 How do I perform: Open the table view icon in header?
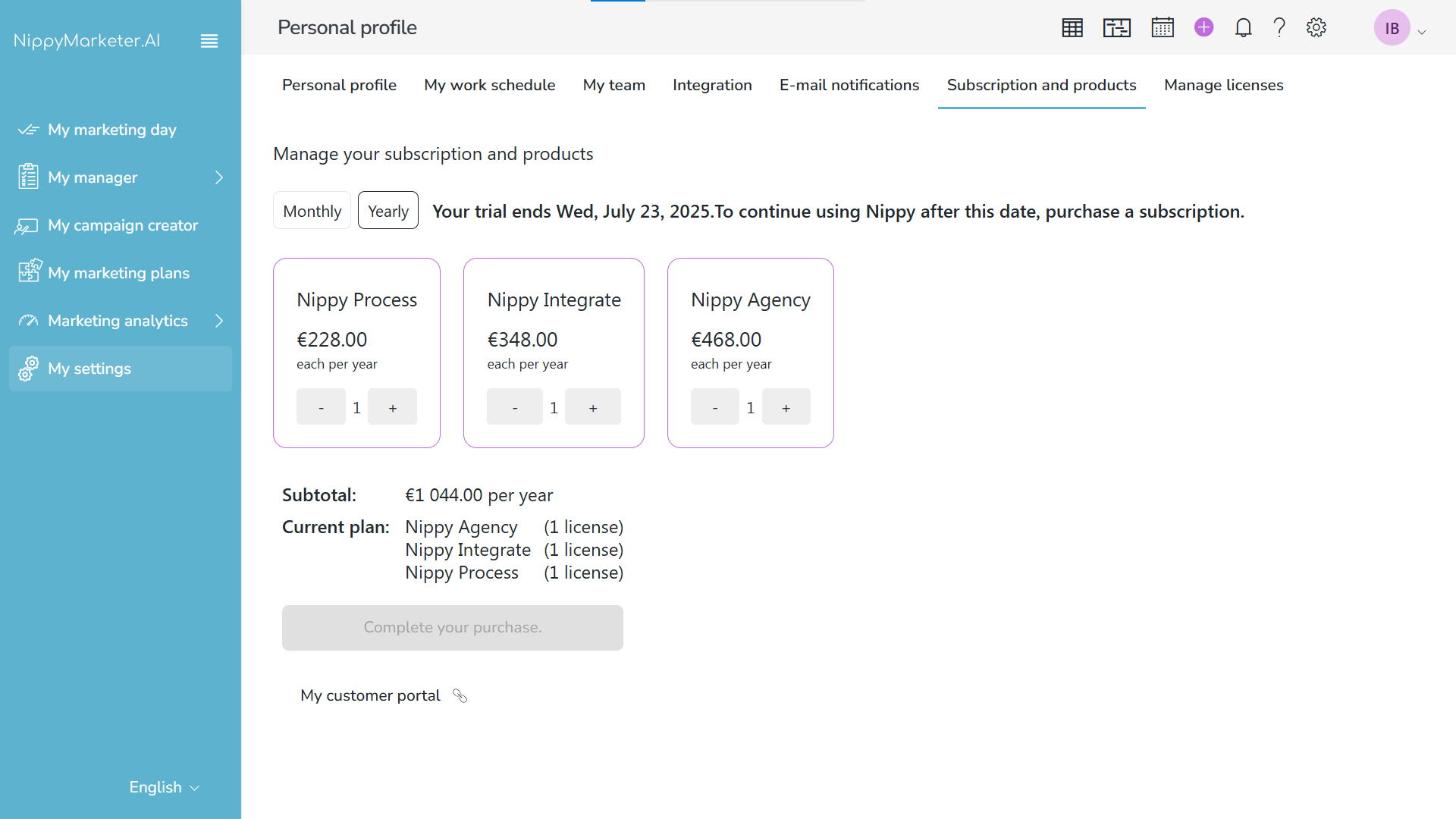pos(1072,28)
